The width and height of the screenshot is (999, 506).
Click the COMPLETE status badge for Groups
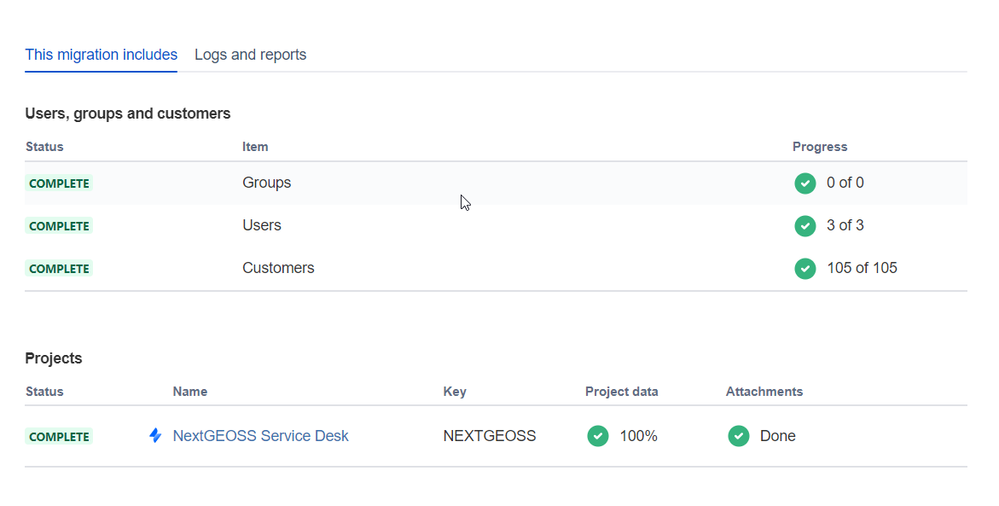tap(59, 184)
